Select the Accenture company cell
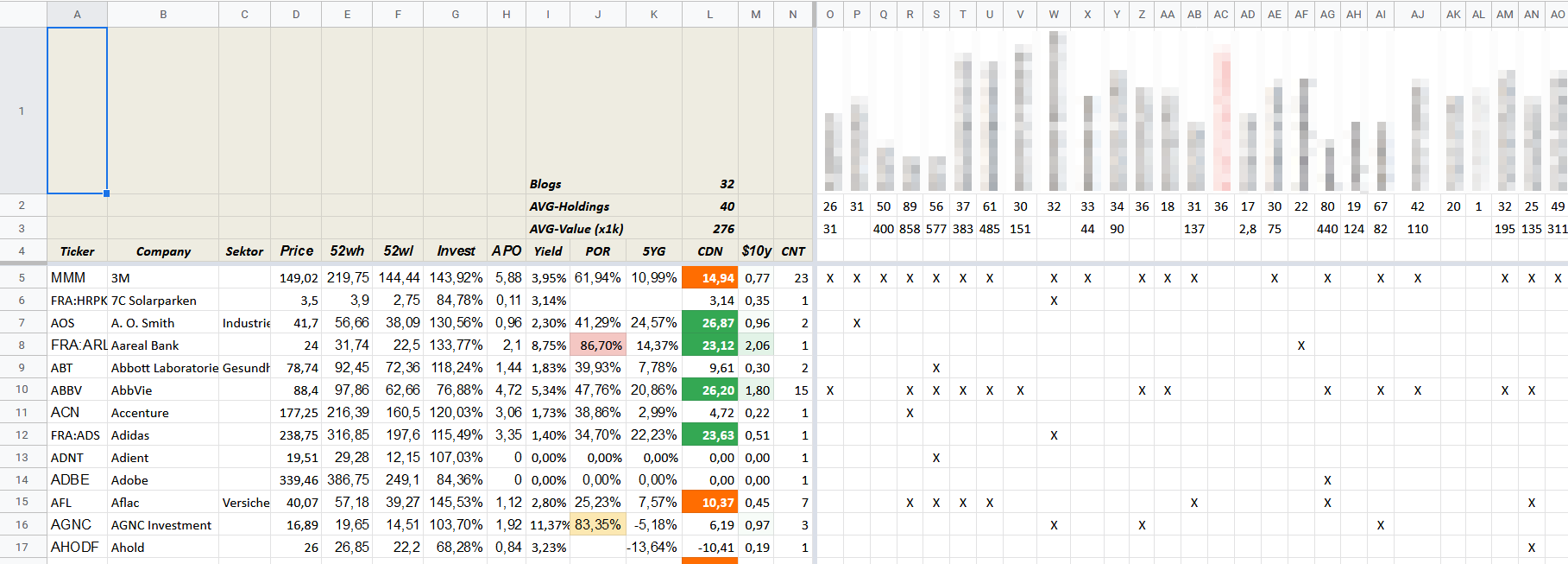The width and height of the screenshot is (1568, 564). [163, 413]
